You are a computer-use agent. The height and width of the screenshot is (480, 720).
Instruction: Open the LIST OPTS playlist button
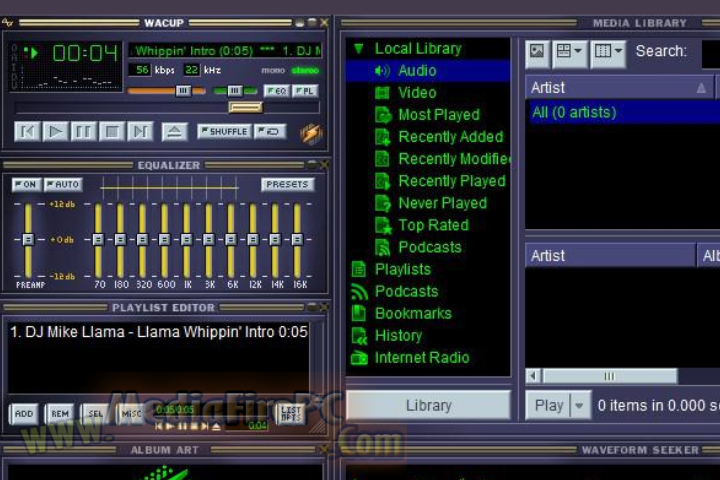tap(291, 414)
